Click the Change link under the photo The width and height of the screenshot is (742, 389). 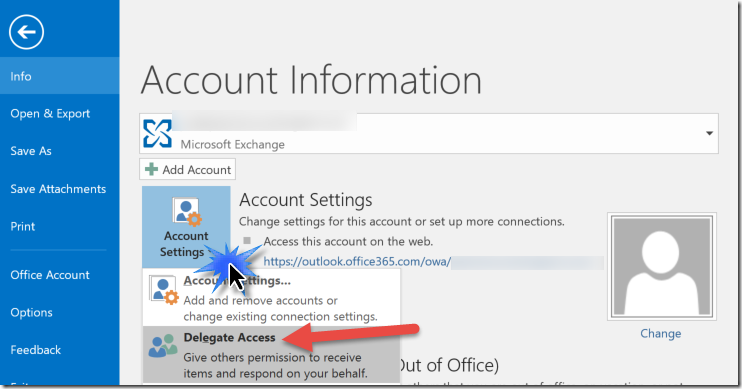[x=661, y=333]
